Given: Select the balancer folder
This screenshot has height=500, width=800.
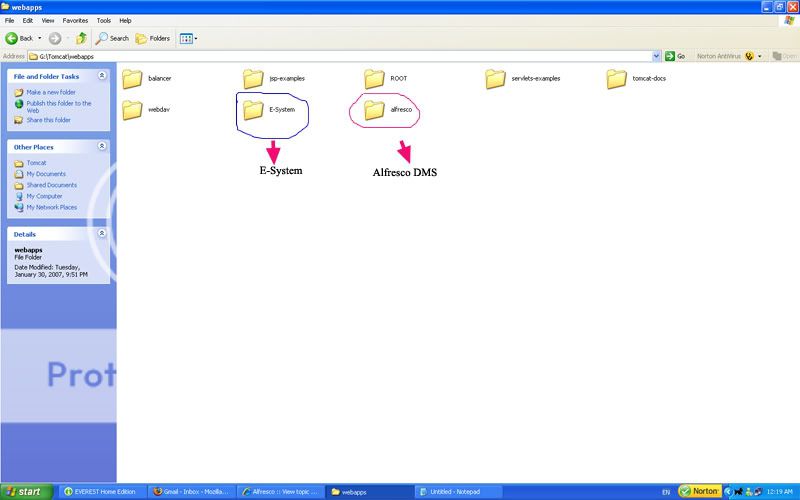Looking at the screenshot, I should [x=133, y=79].
